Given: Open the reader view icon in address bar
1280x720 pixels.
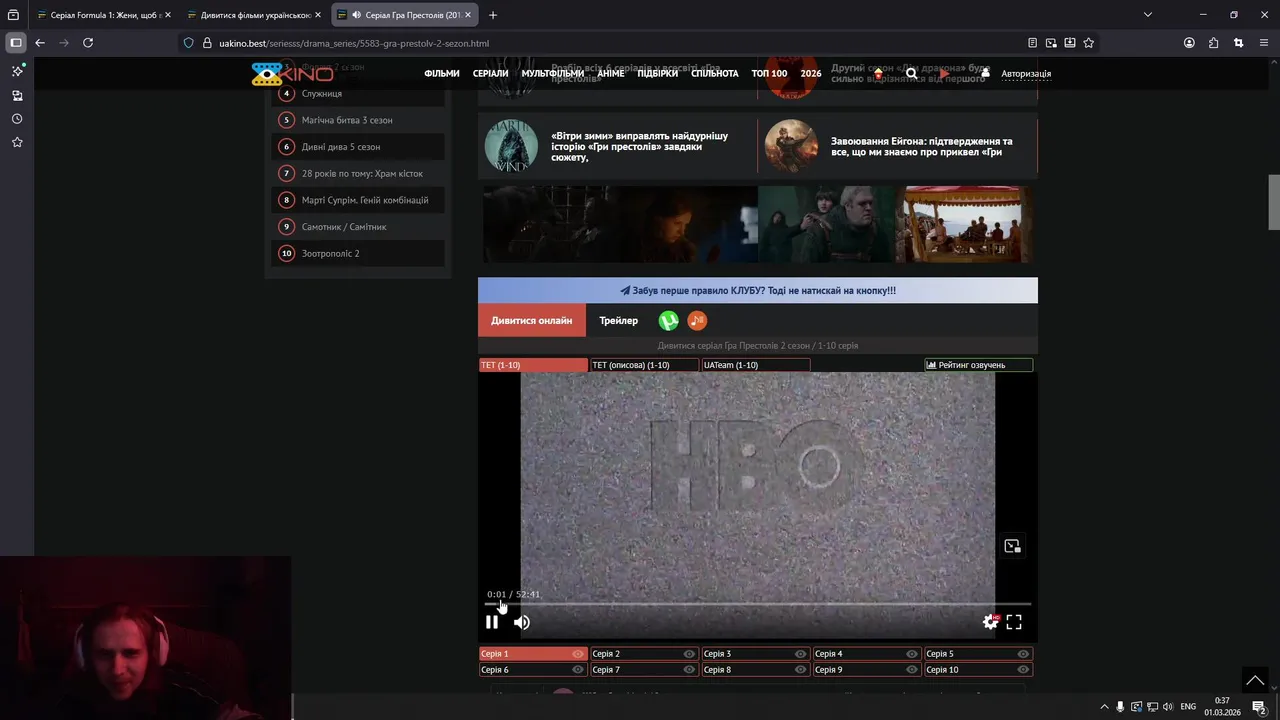Looking at the screenshot, I should click(1032, 43).
